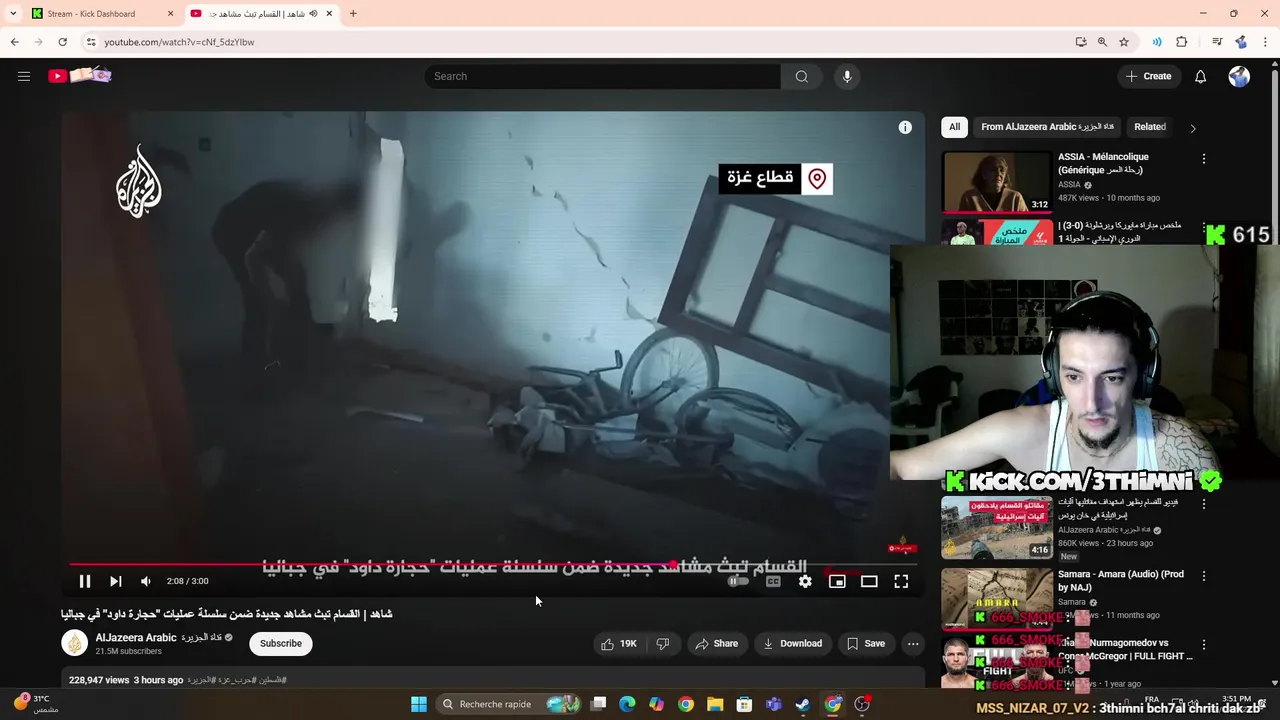Screen dimensions: 1280x720
Task: Start voice search with the microphone
Action: tap(847, 76)
